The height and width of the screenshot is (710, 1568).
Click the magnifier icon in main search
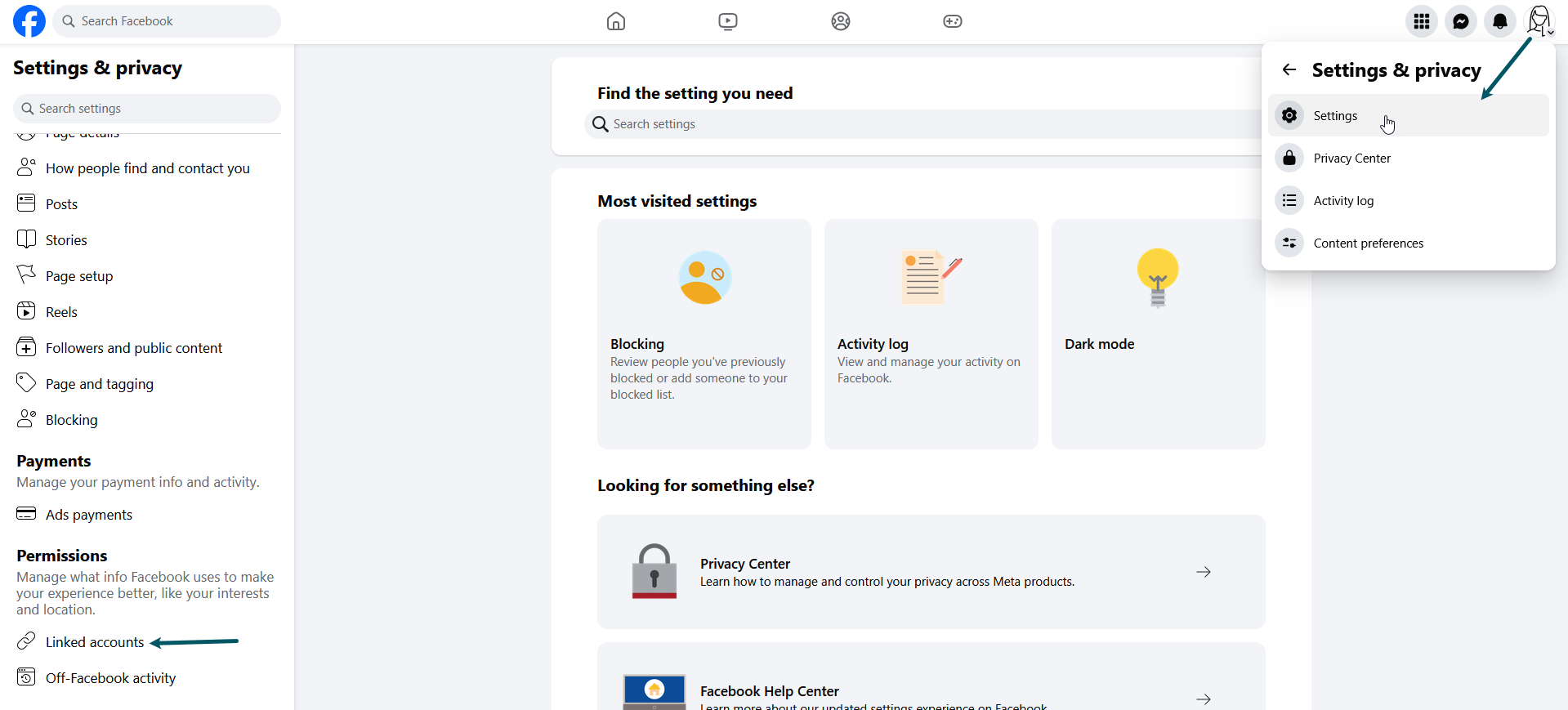coord(601,124)
